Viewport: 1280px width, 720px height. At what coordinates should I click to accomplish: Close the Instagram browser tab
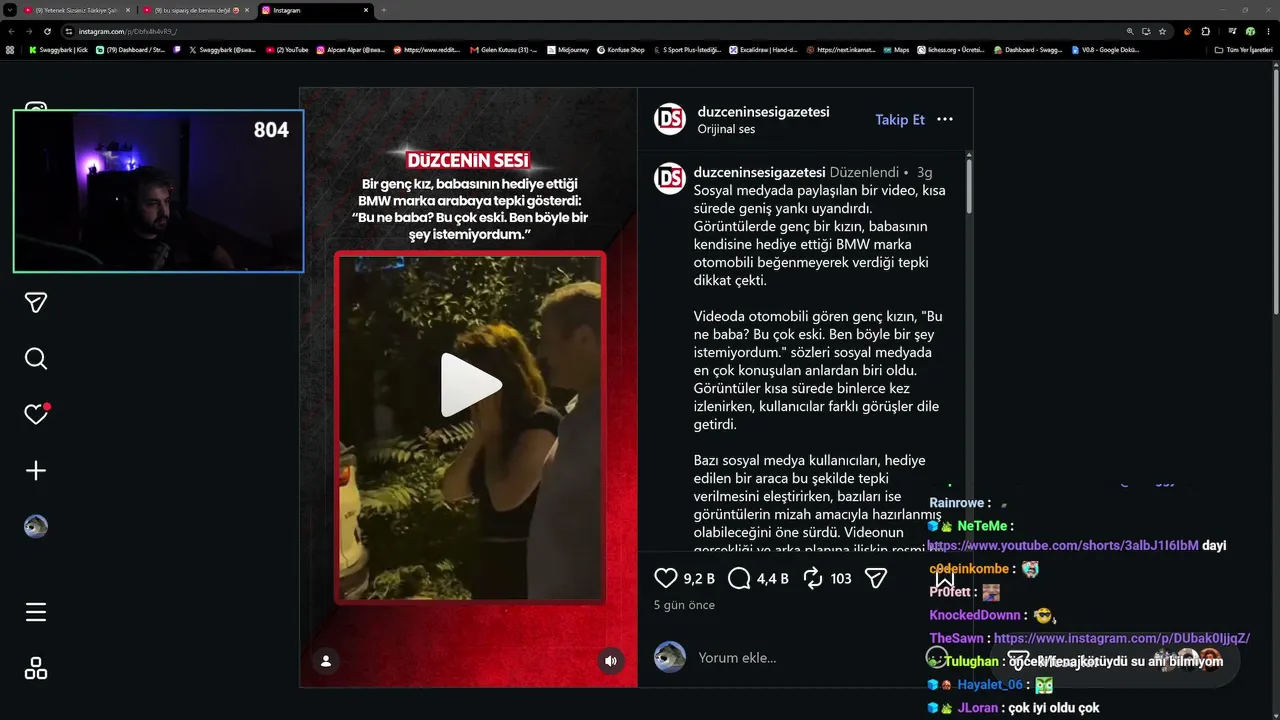pyautogui.click(x=366, y=10)
